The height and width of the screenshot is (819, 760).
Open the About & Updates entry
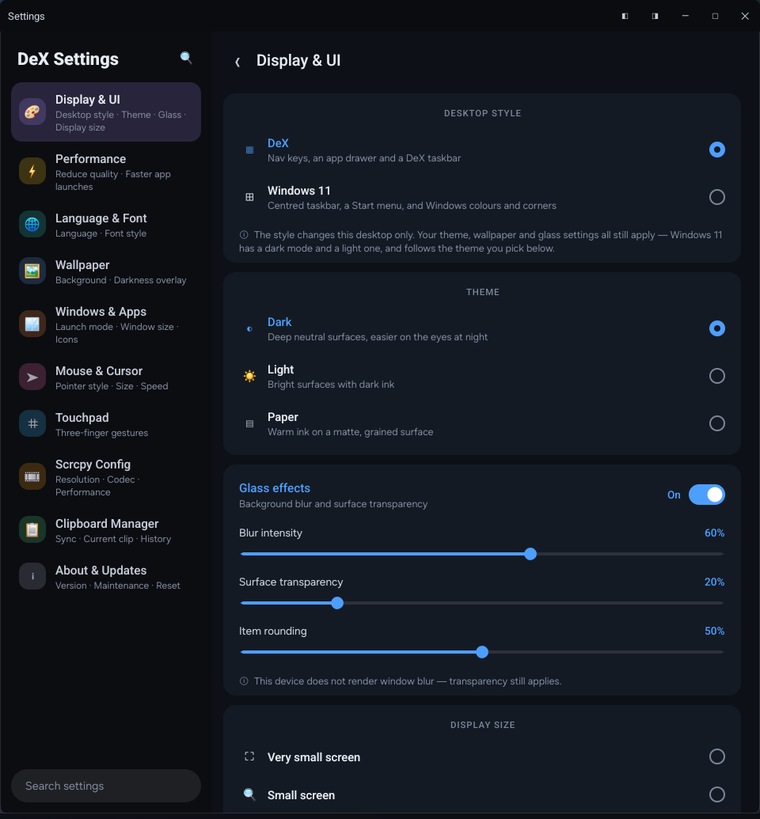[x=106, y=577]
